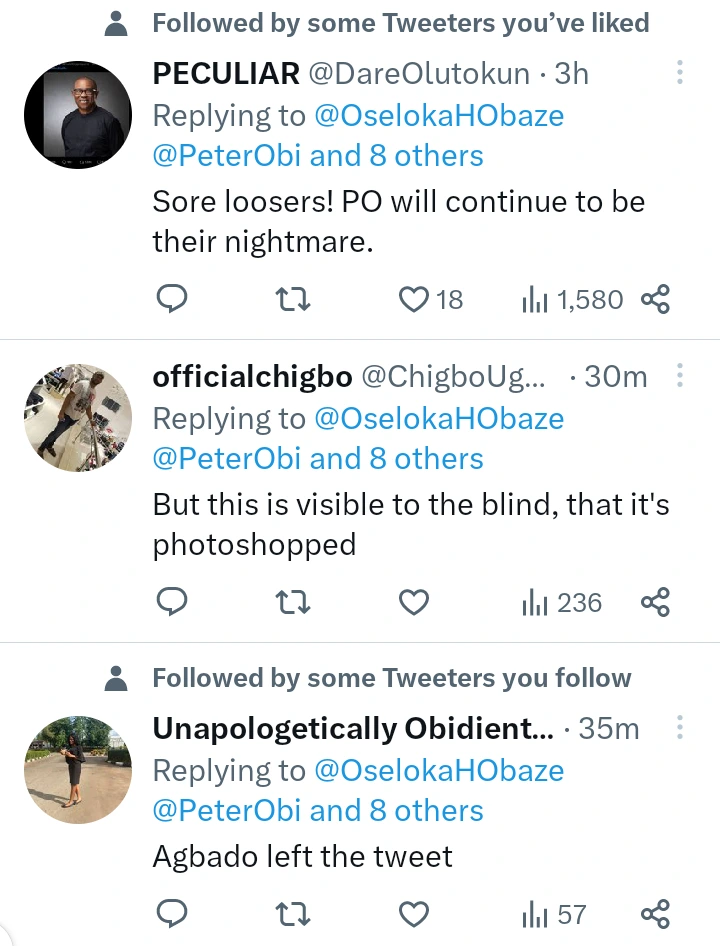Reply to 'Agbado left the tweet'
Screen dimensions: 720x946
[x=173, y=914]
